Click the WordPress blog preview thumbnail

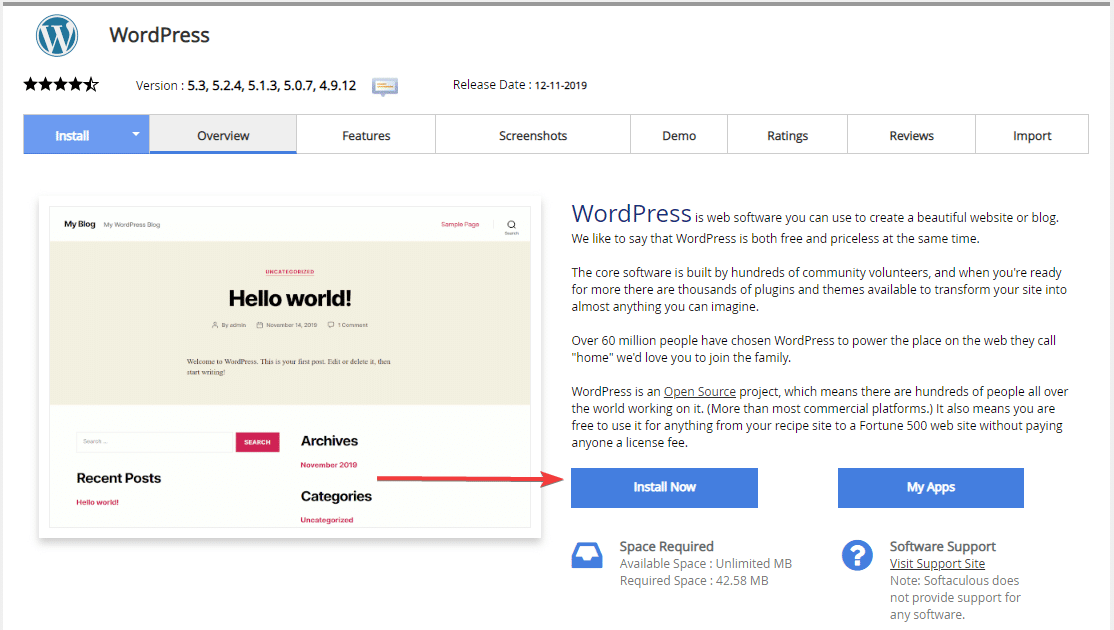coord(290,367)
